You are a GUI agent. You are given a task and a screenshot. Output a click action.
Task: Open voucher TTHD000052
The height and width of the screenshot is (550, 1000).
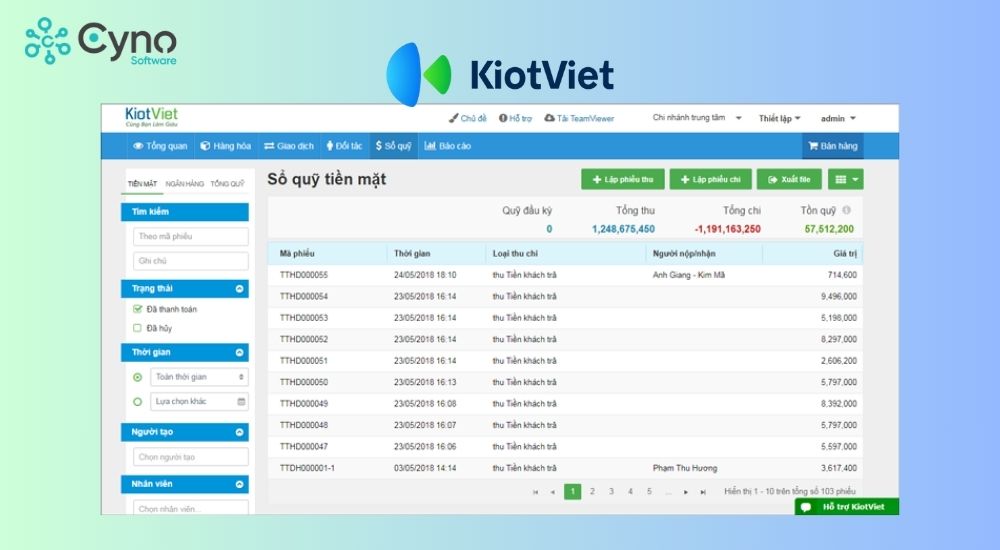pos(304,339)
